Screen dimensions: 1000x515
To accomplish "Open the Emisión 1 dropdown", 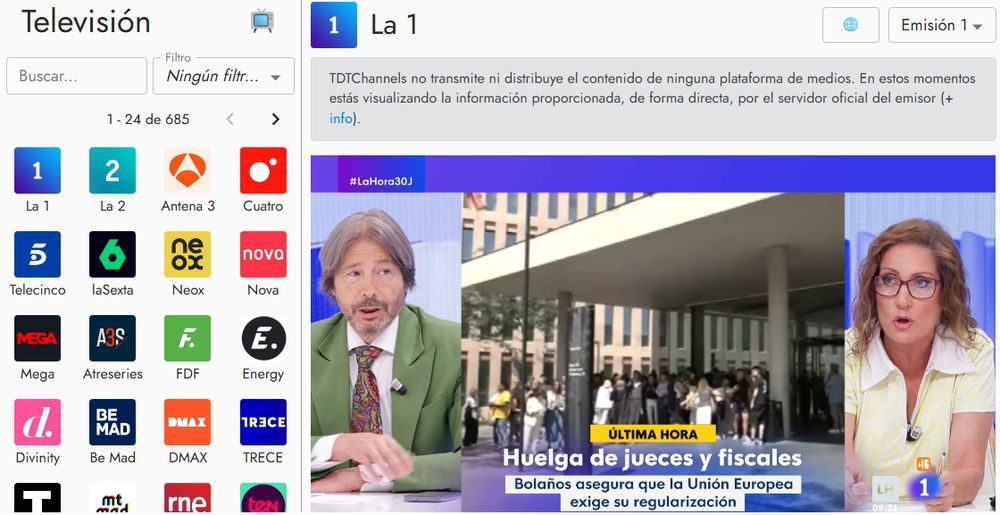I will 942,25.
